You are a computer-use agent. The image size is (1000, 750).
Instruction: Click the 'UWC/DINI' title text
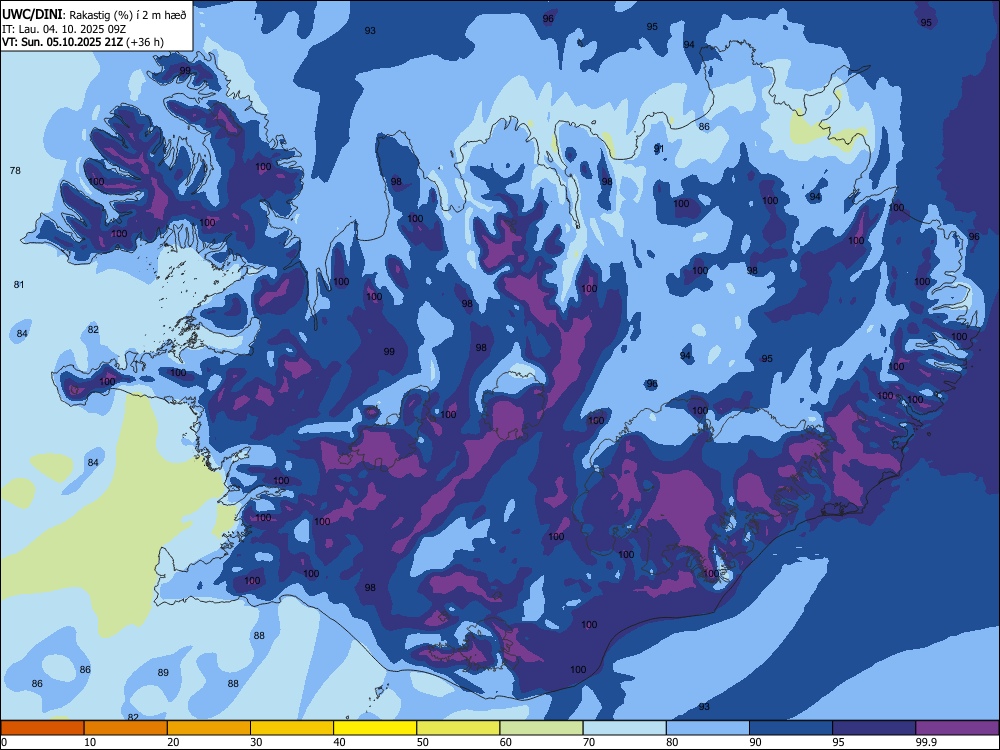click(x=33, y=14)
